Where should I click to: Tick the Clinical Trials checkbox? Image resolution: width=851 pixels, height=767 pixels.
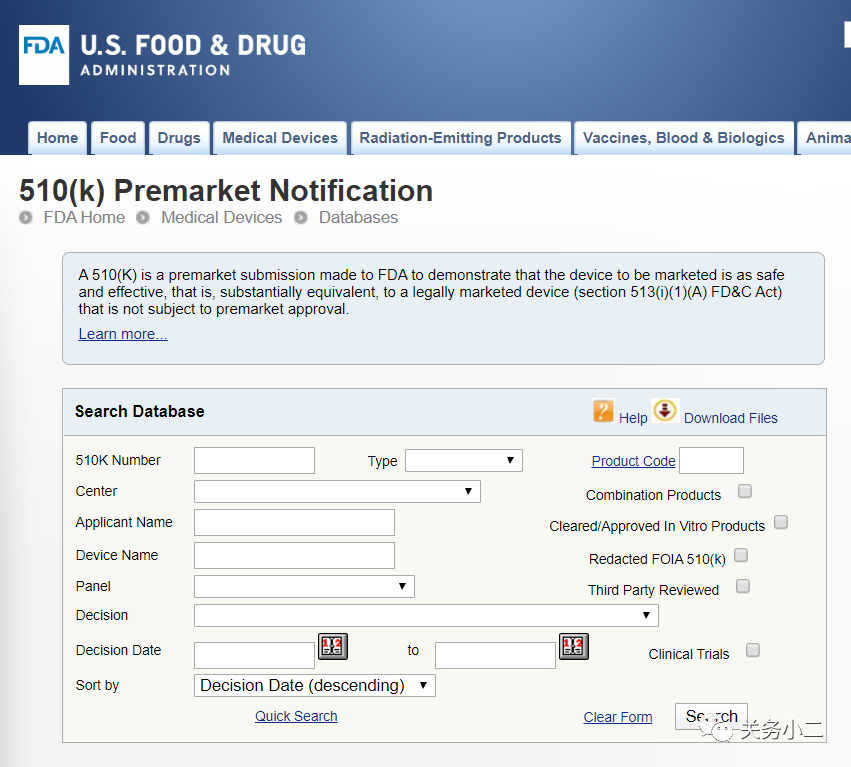(753, 650)
